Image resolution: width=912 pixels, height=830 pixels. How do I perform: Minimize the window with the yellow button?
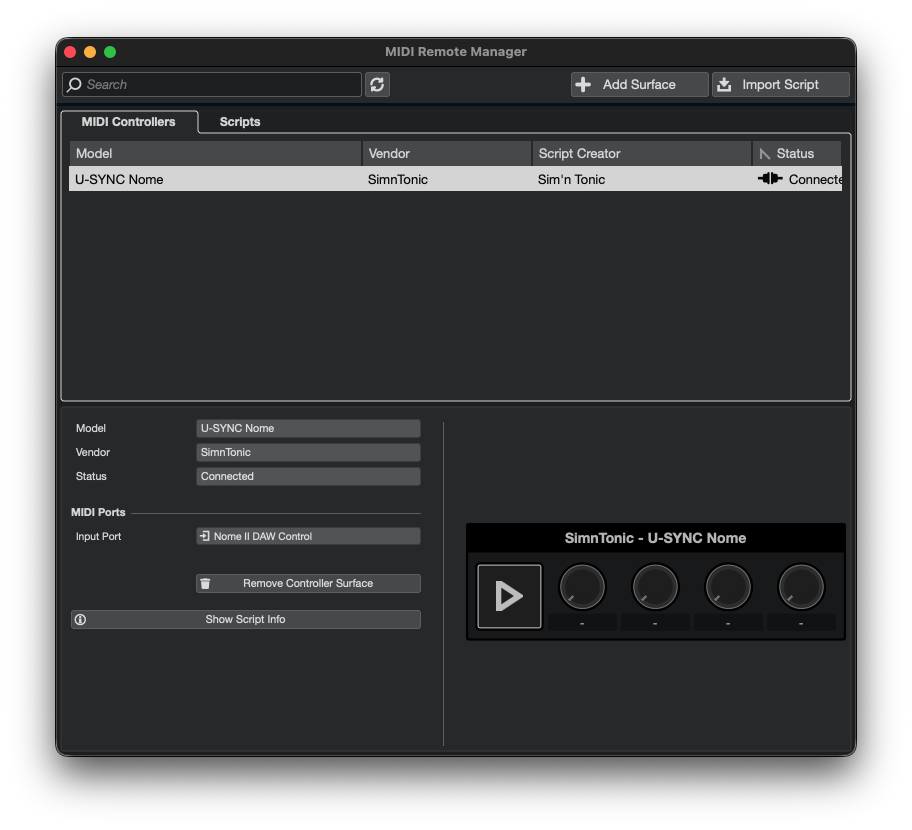[90, 52]
